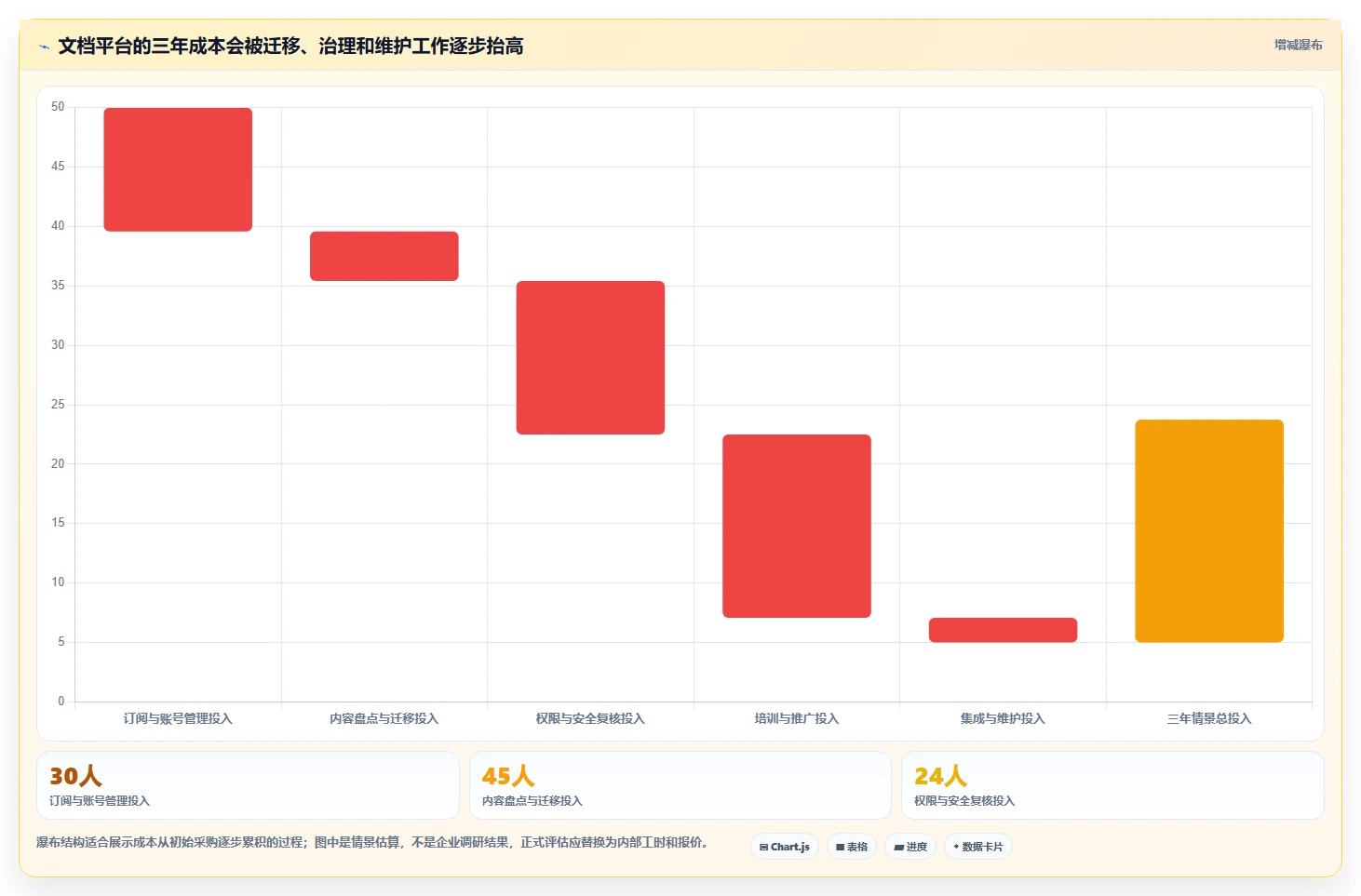
Task: Click y-axis value 30
Action: tap(58, 345)
